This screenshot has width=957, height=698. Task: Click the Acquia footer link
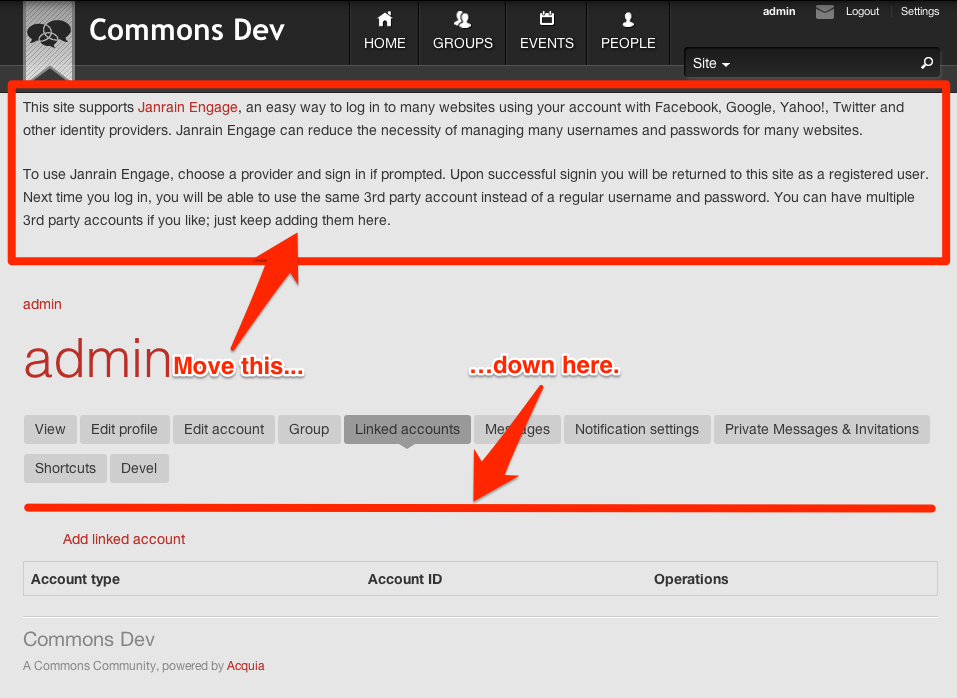point(245,666)
